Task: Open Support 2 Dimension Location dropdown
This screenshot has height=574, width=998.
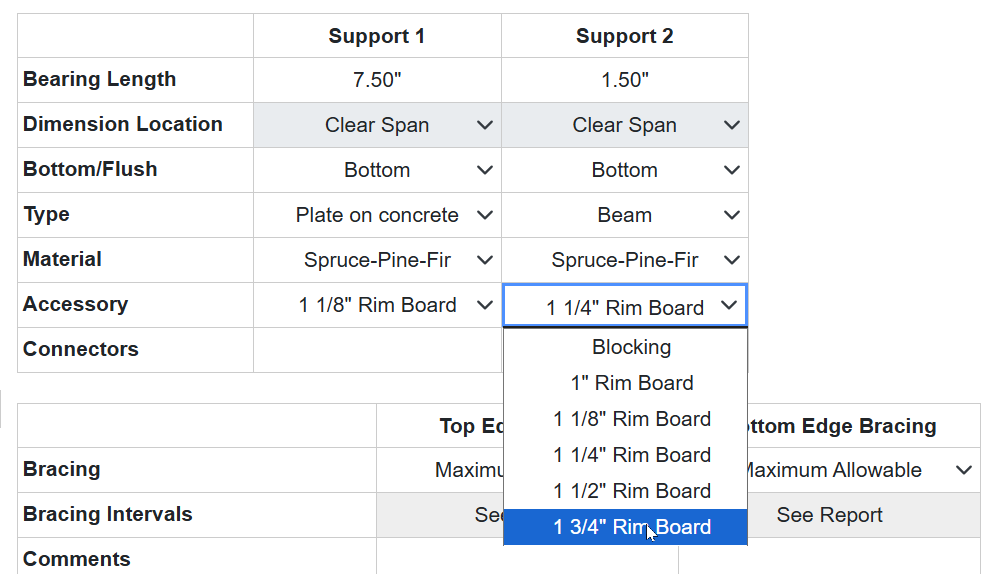Action: point(625,125)
